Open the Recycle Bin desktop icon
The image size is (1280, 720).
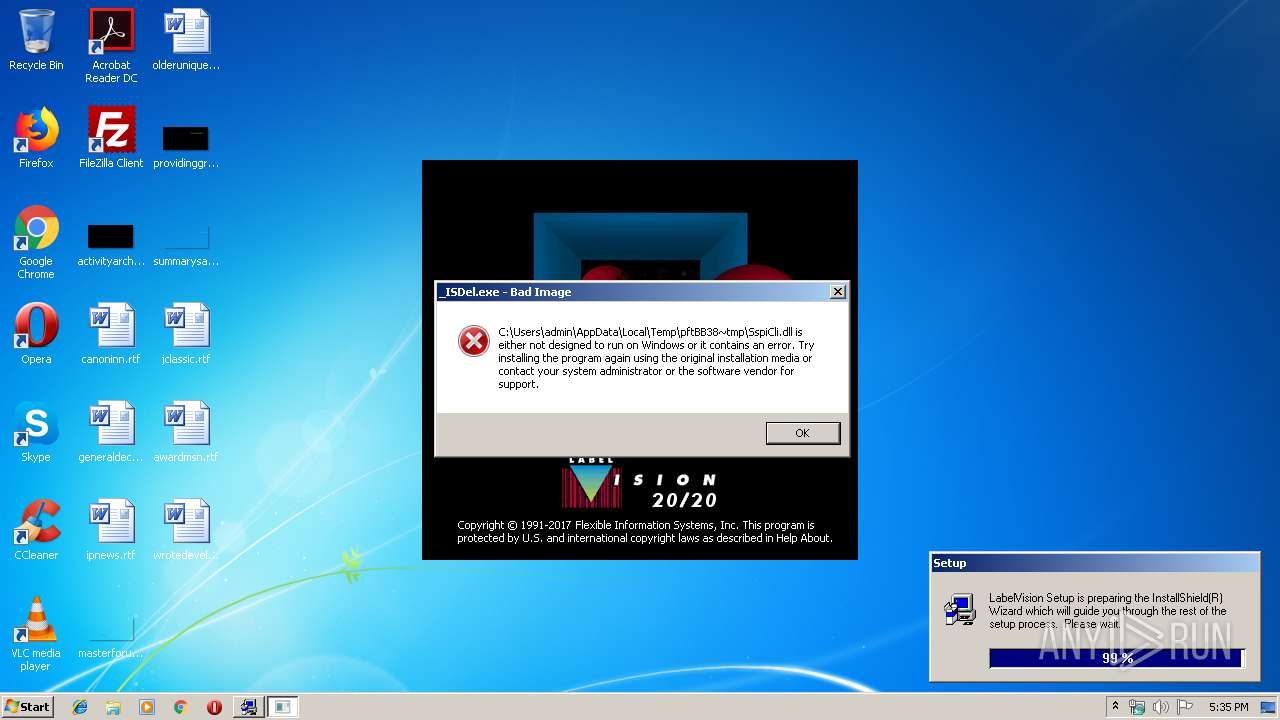coord(36,40)
